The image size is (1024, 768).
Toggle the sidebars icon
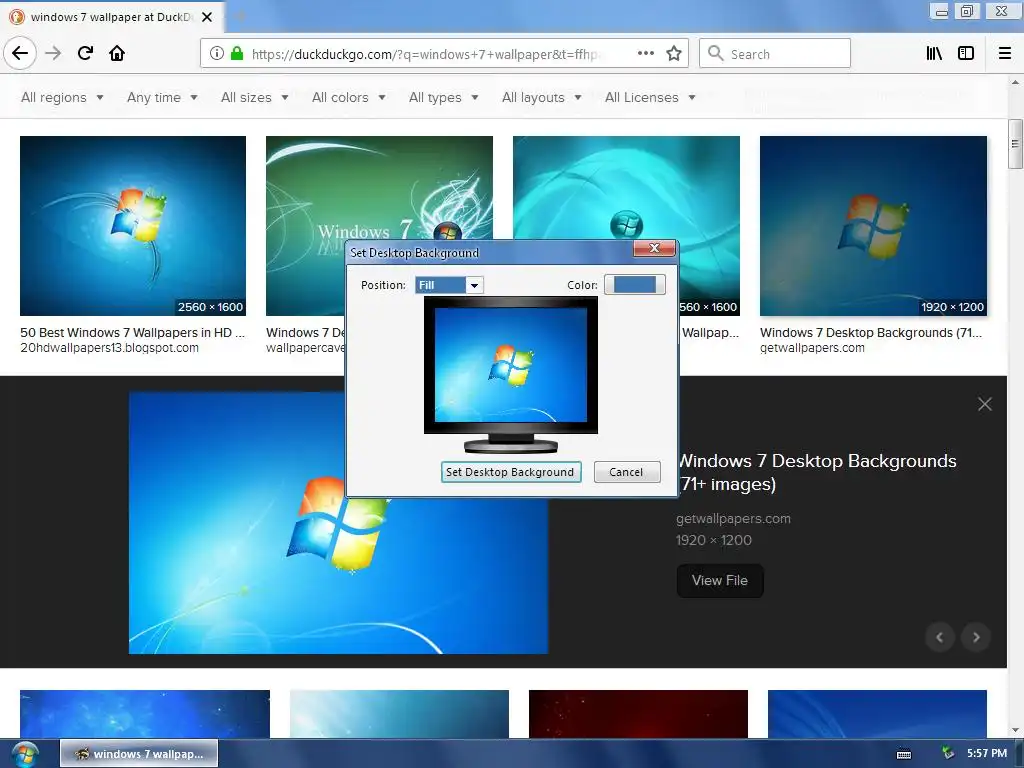point(966,54)
